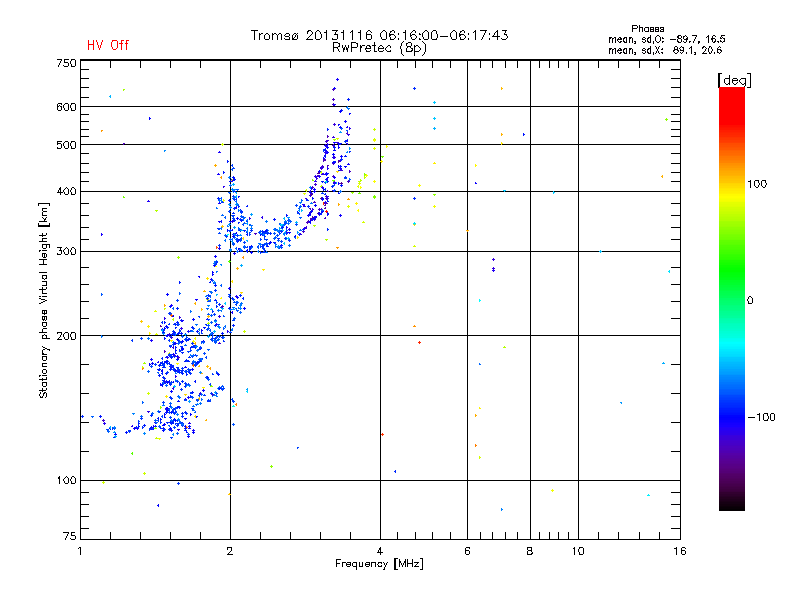The width and height of the screenshot is (800, 600).
Task: Click the colorbar tick label "-100"
Action: coord(762,417)
